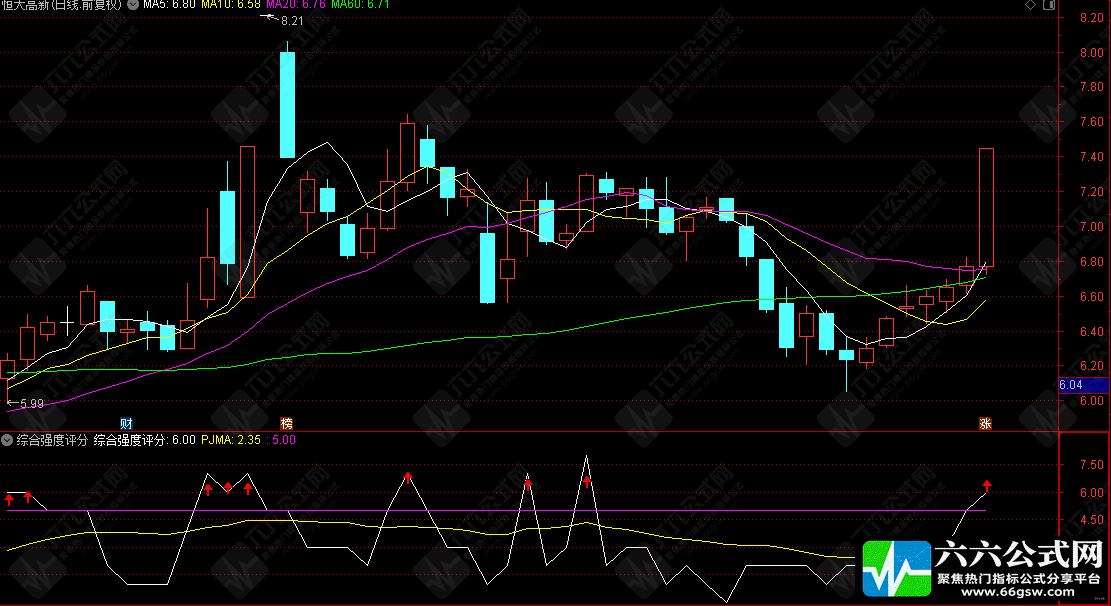Open the 财 financial event marker
The height and width of the screenshot is (606, 1111).
126,424
